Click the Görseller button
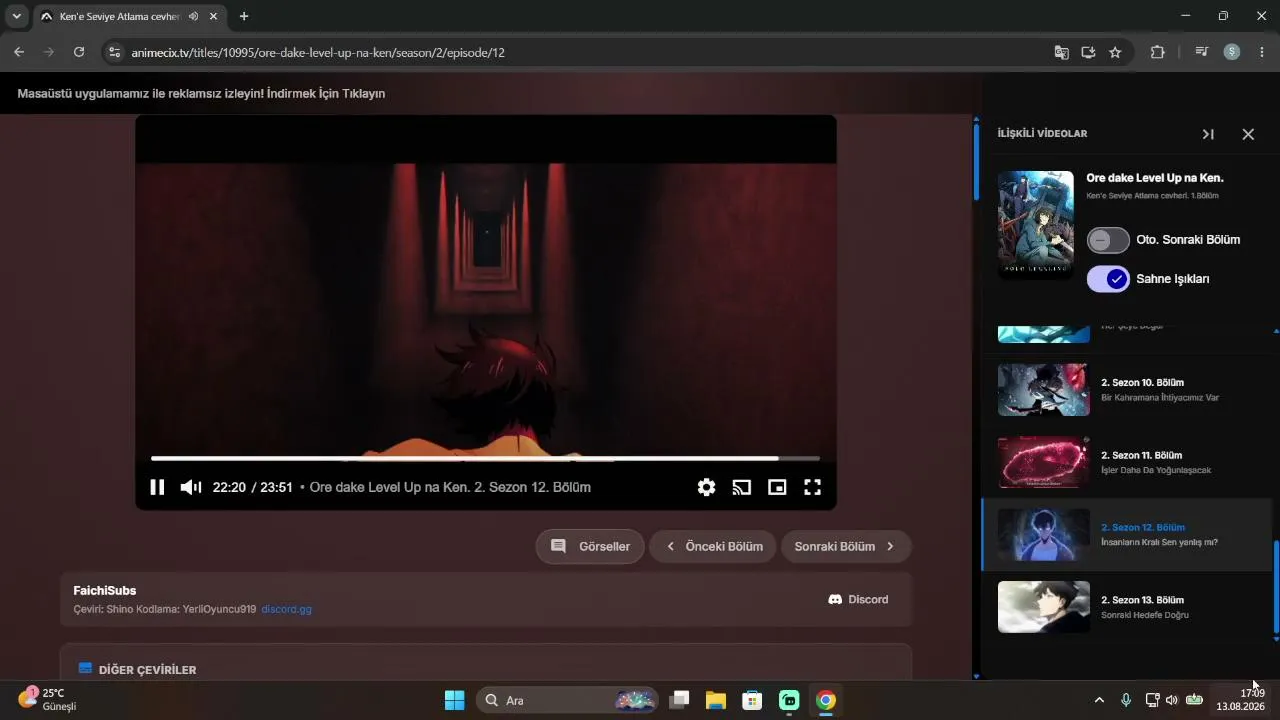Image resolution: width=1280 pixels, height=720 pixels. tap(590, 547)
